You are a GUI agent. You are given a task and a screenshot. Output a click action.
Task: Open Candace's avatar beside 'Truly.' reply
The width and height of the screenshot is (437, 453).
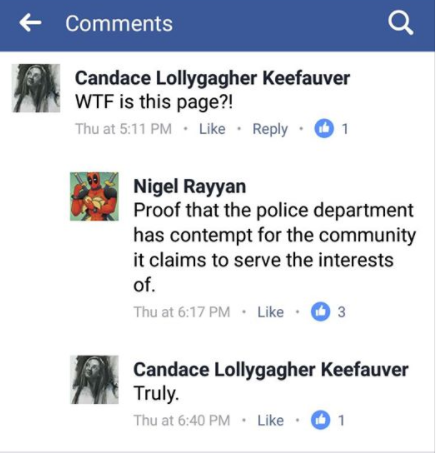[x=94, y=380]
